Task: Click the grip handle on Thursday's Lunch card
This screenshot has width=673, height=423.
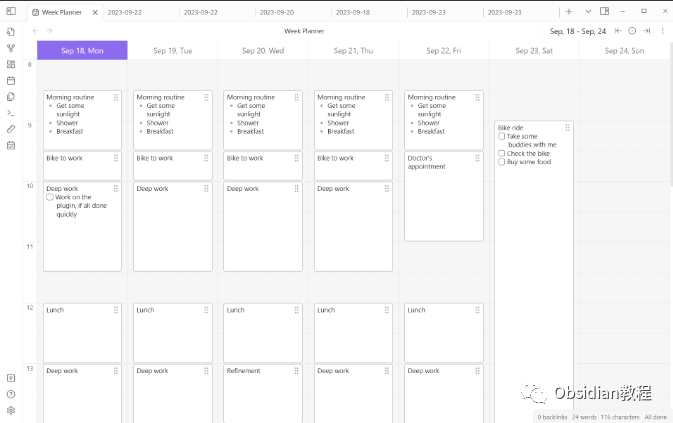Action: pos(387,310)
